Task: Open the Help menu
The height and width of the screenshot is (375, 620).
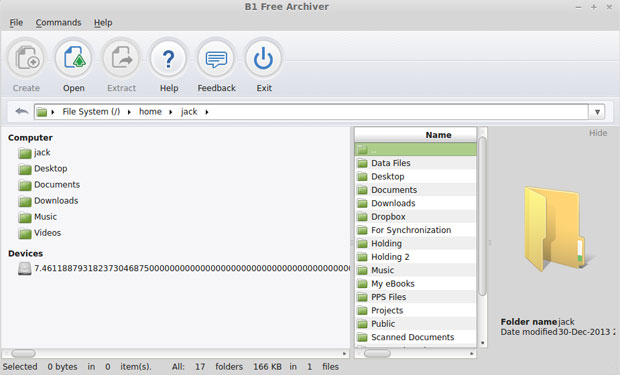Action: (103, 23)
